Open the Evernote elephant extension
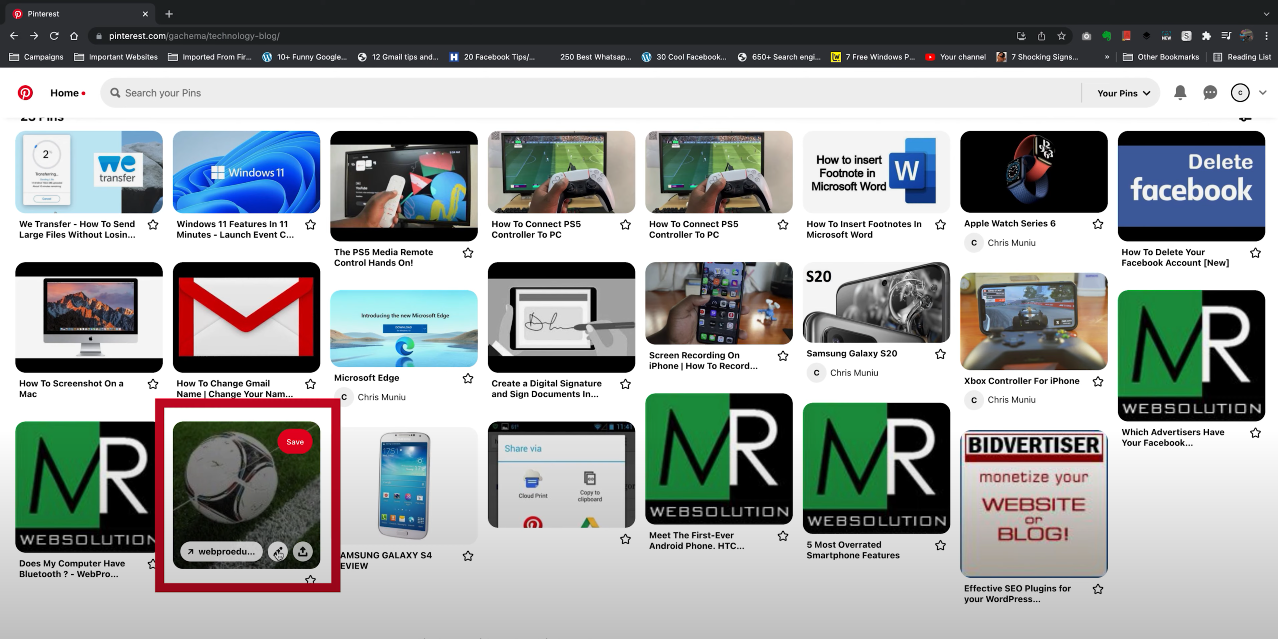Viewport: 1278px width, 639px height. (x=1107, y=36)
